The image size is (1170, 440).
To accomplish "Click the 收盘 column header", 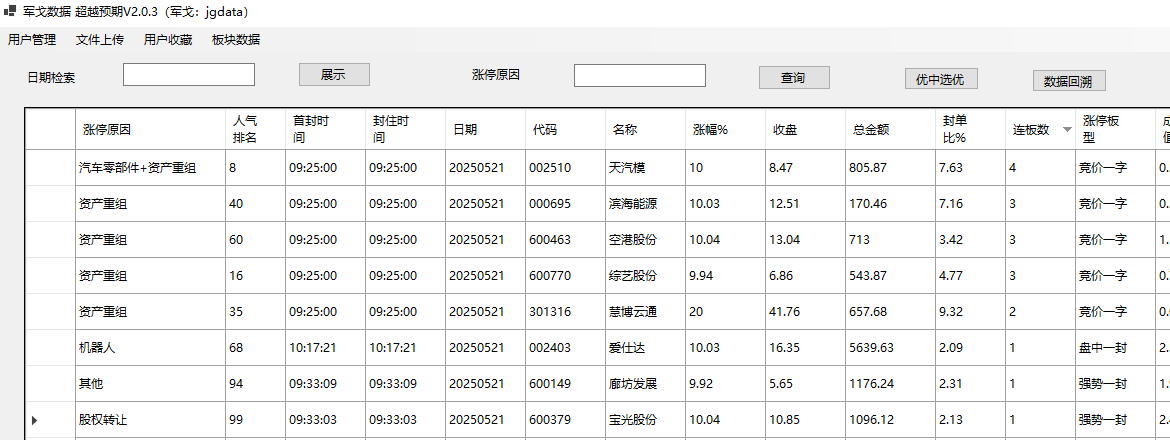I will pyautogui.click(x=805, y=129).
